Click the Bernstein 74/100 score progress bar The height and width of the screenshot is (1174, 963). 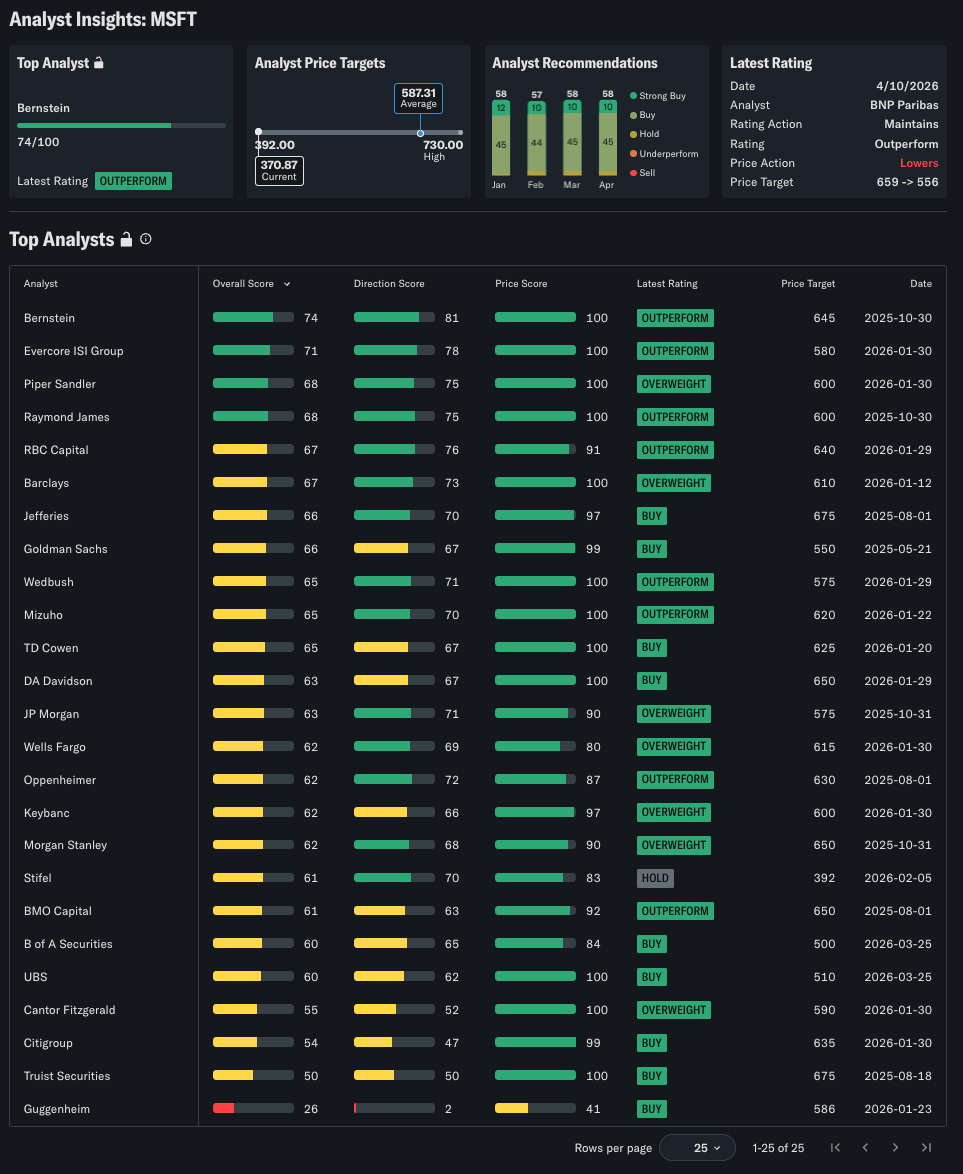click(x=121, y=126)
